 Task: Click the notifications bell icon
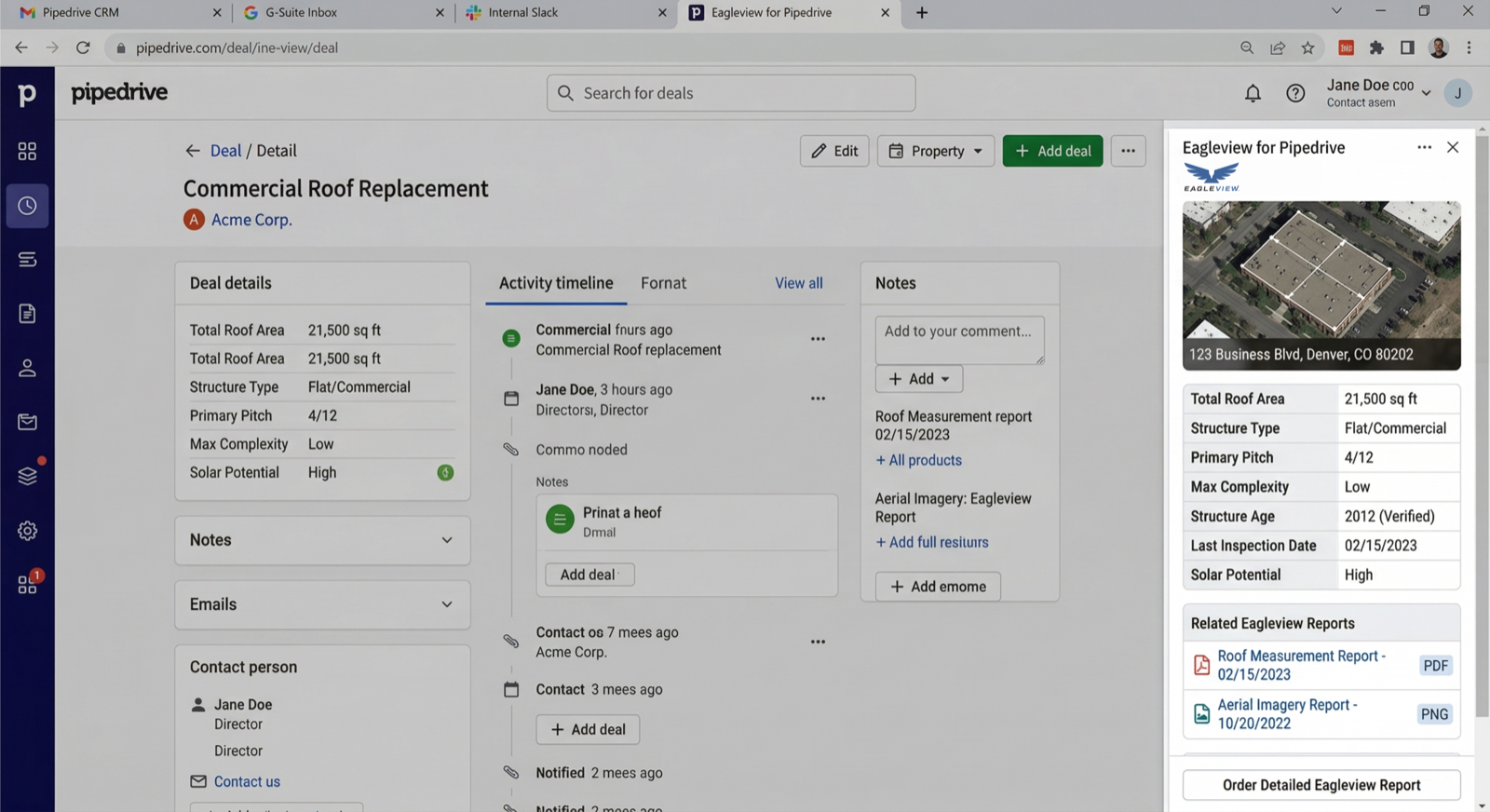click(1253, 93)
